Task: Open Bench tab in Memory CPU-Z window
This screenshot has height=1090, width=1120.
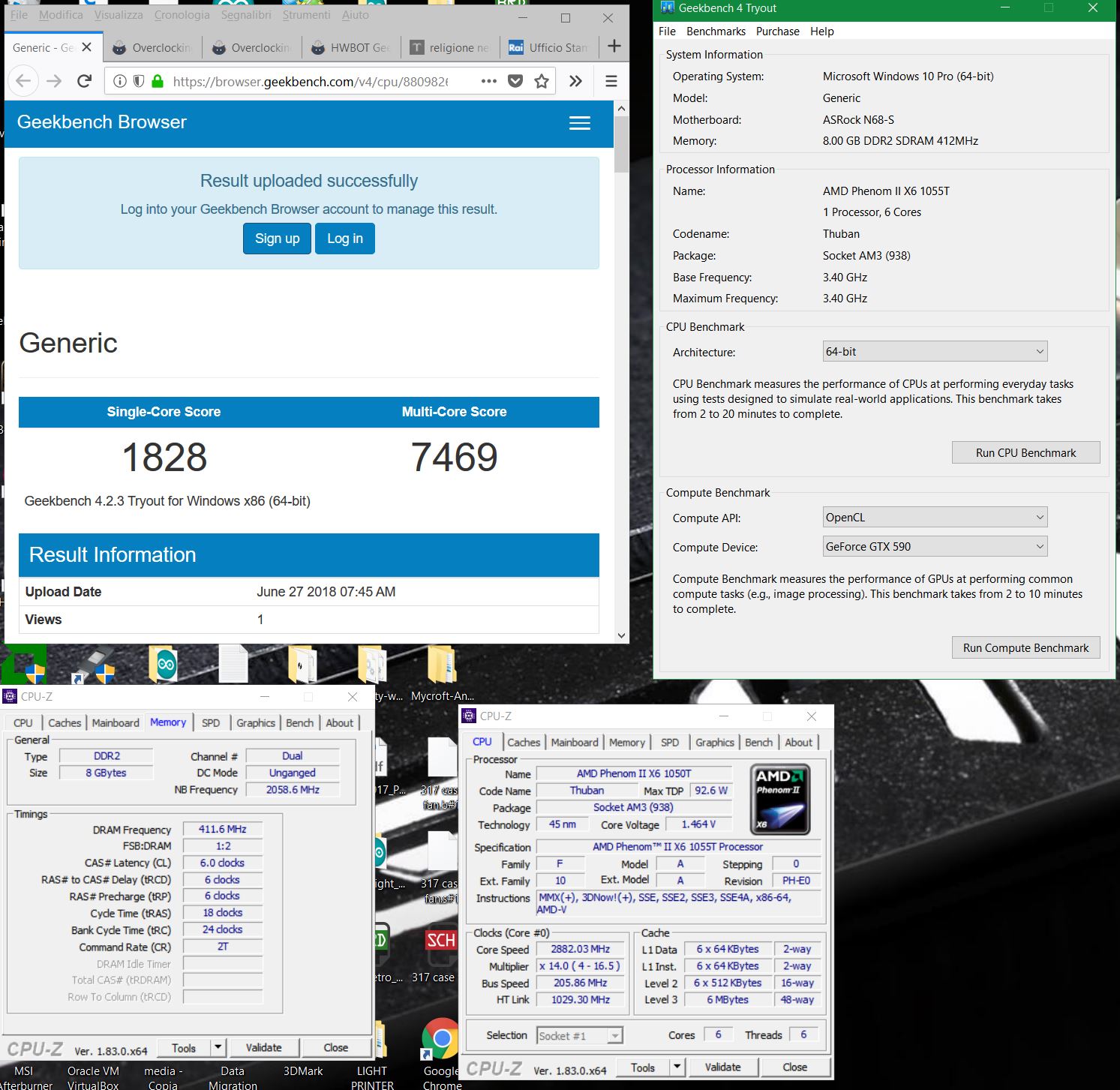Action: point(299,722)
